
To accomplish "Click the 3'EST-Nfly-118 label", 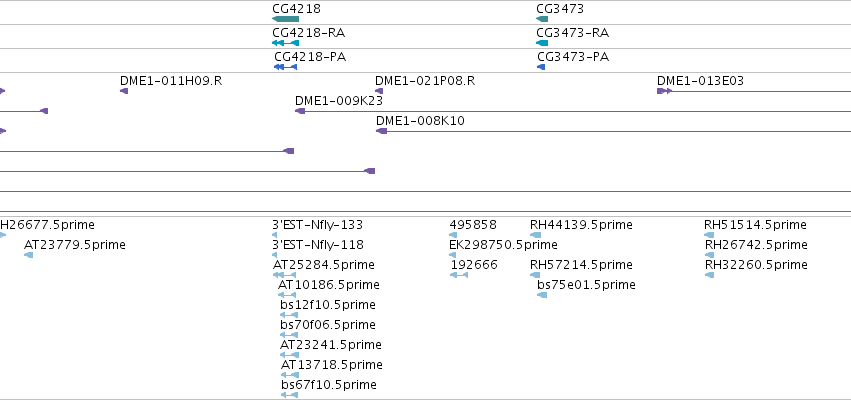I will tap(318, 245).
